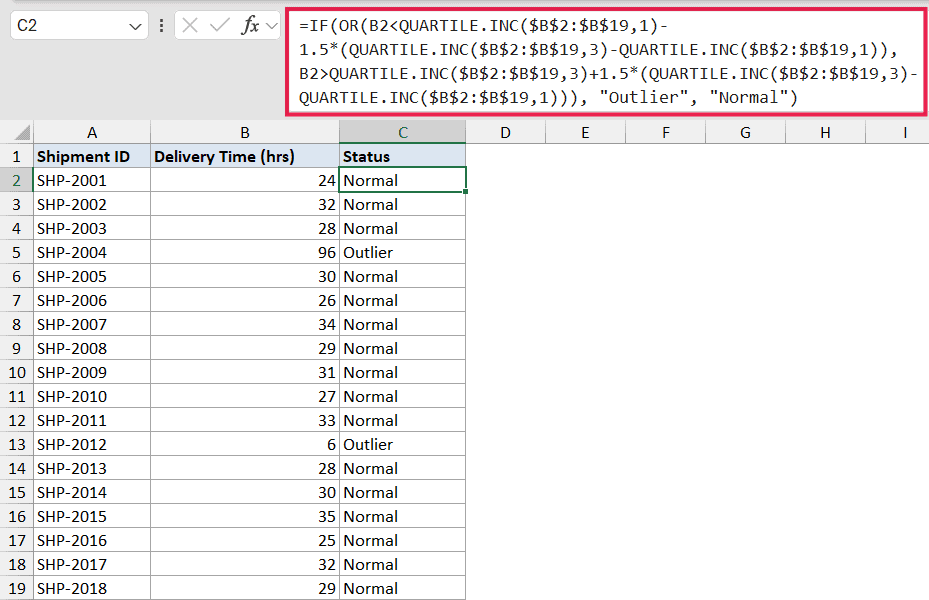Select column B header

[x=245, y=133]
